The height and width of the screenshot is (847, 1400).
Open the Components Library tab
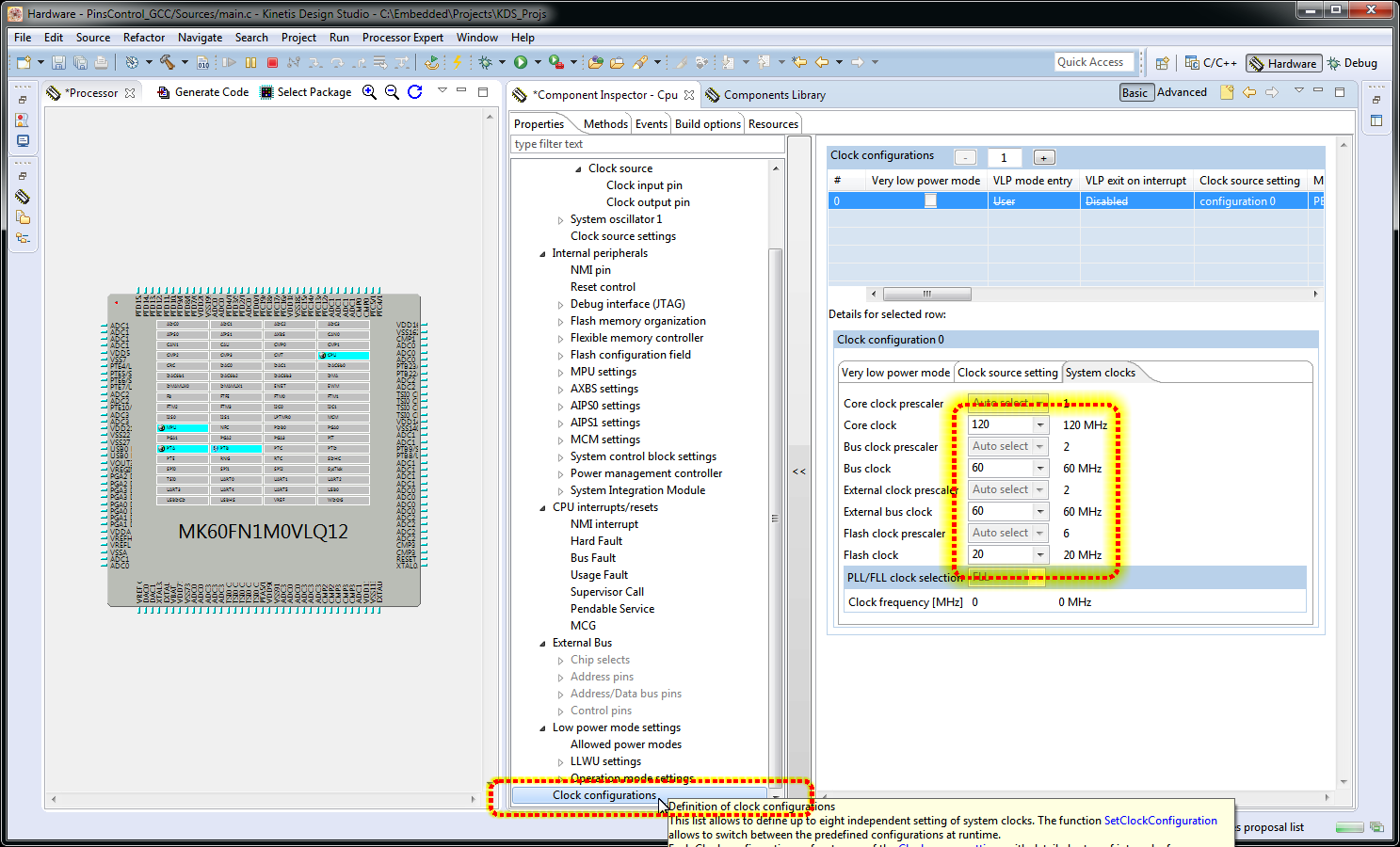point(765,95)
